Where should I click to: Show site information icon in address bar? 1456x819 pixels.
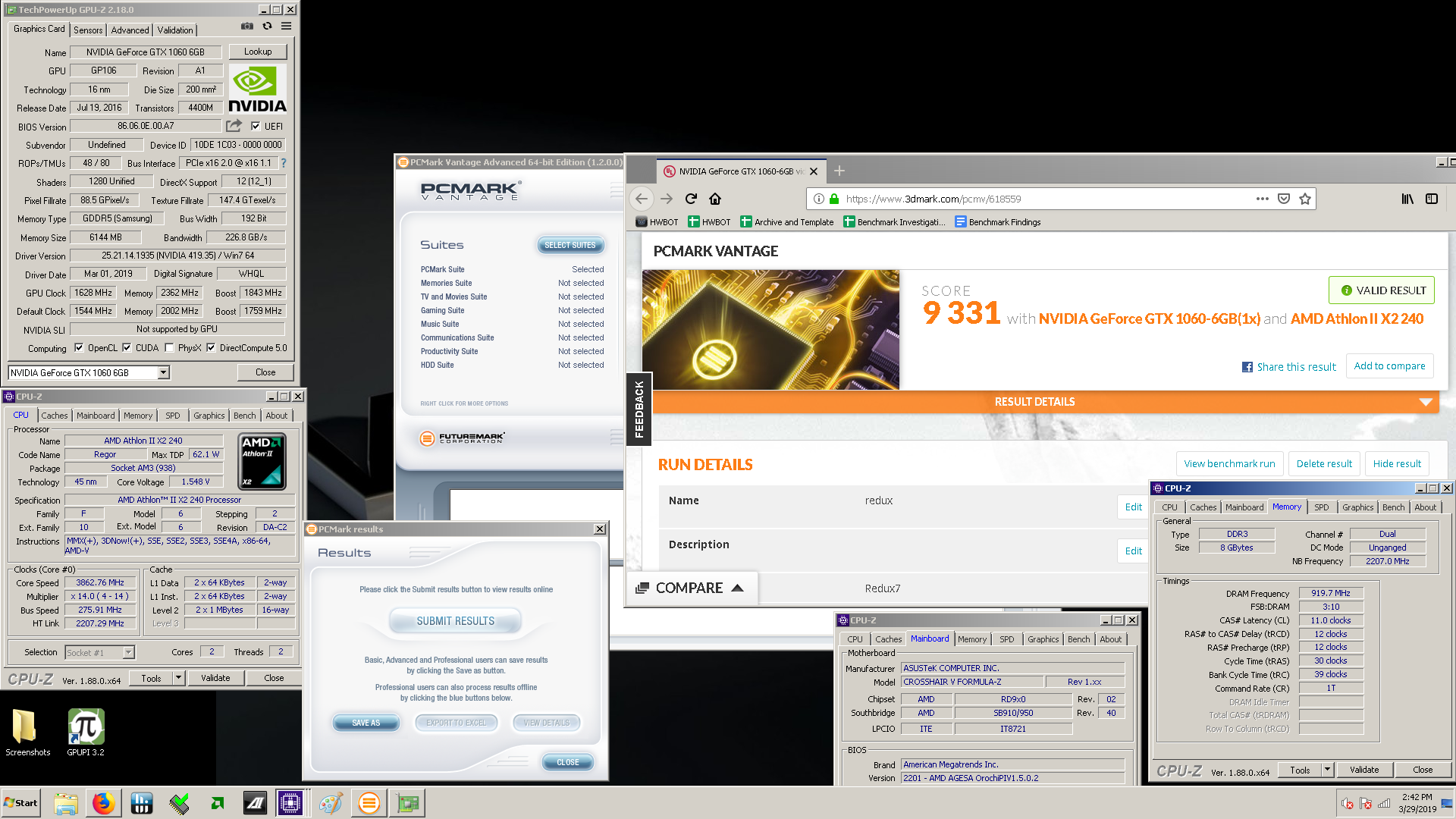click(x=819, y=199)
